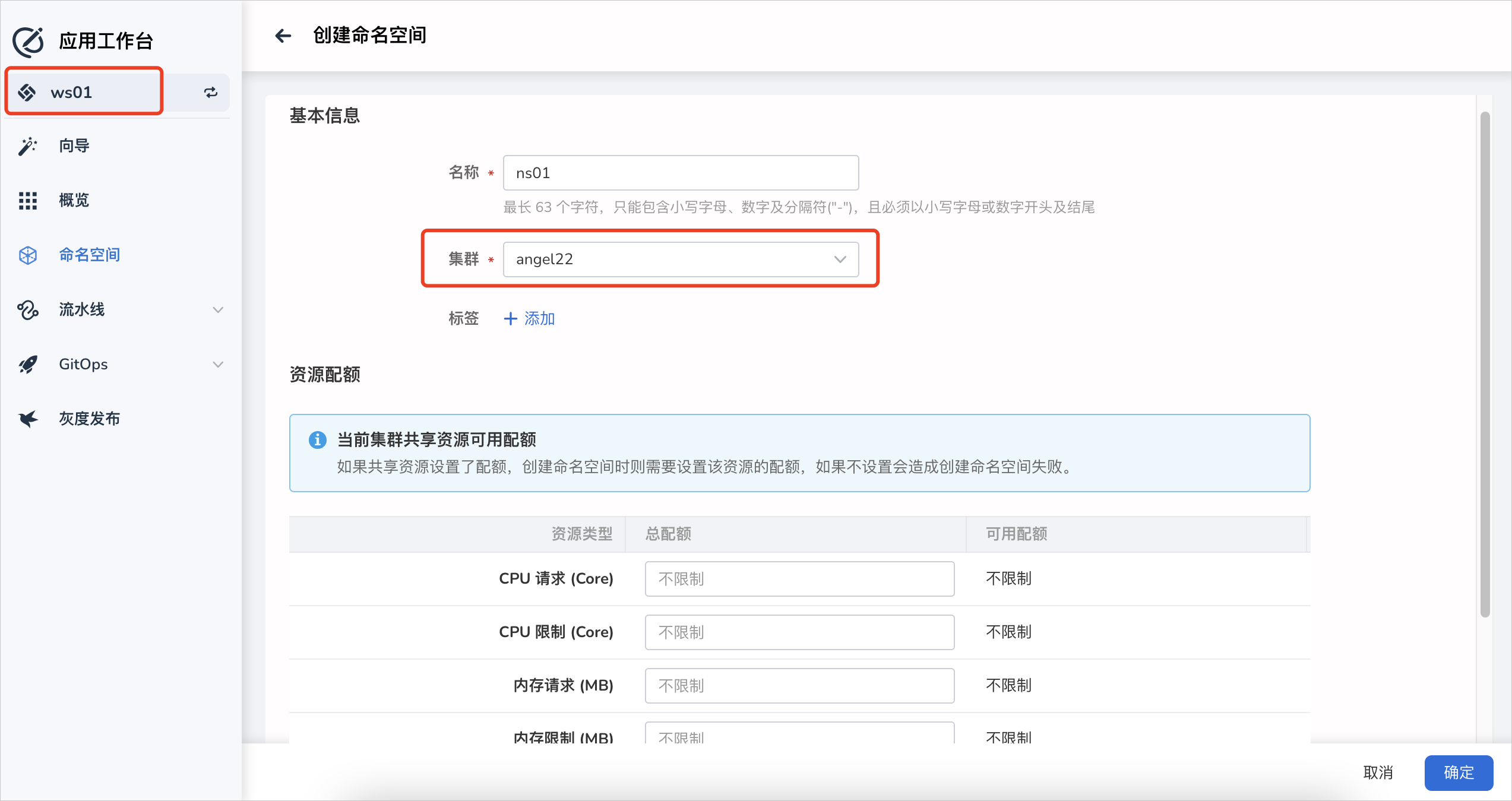Click the 资源类型 column header
The image size is (1512, 801).
[581, 534]
